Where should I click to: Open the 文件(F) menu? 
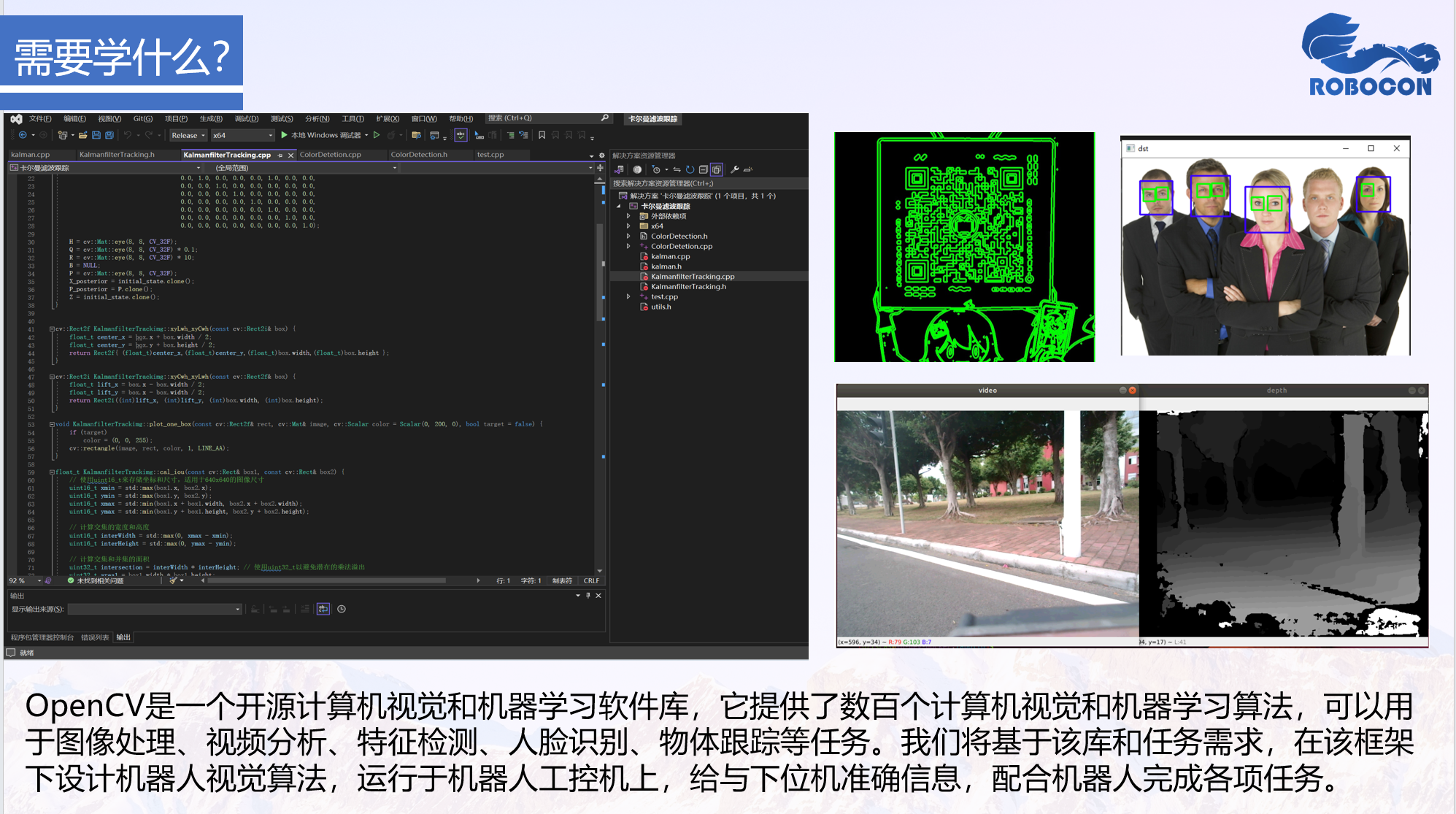(40, 118)
